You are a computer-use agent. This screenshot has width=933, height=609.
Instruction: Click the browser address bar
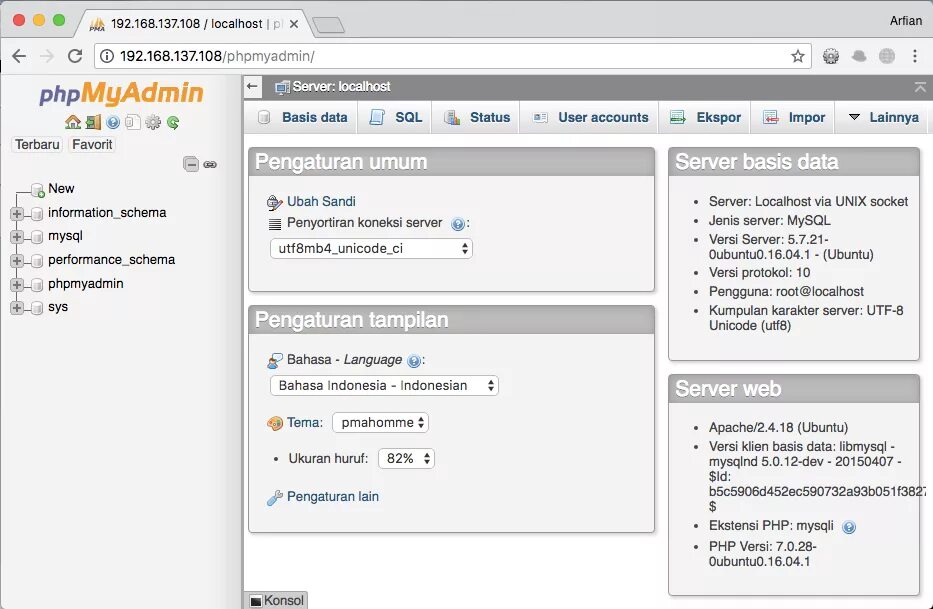(x=452, y=56)
